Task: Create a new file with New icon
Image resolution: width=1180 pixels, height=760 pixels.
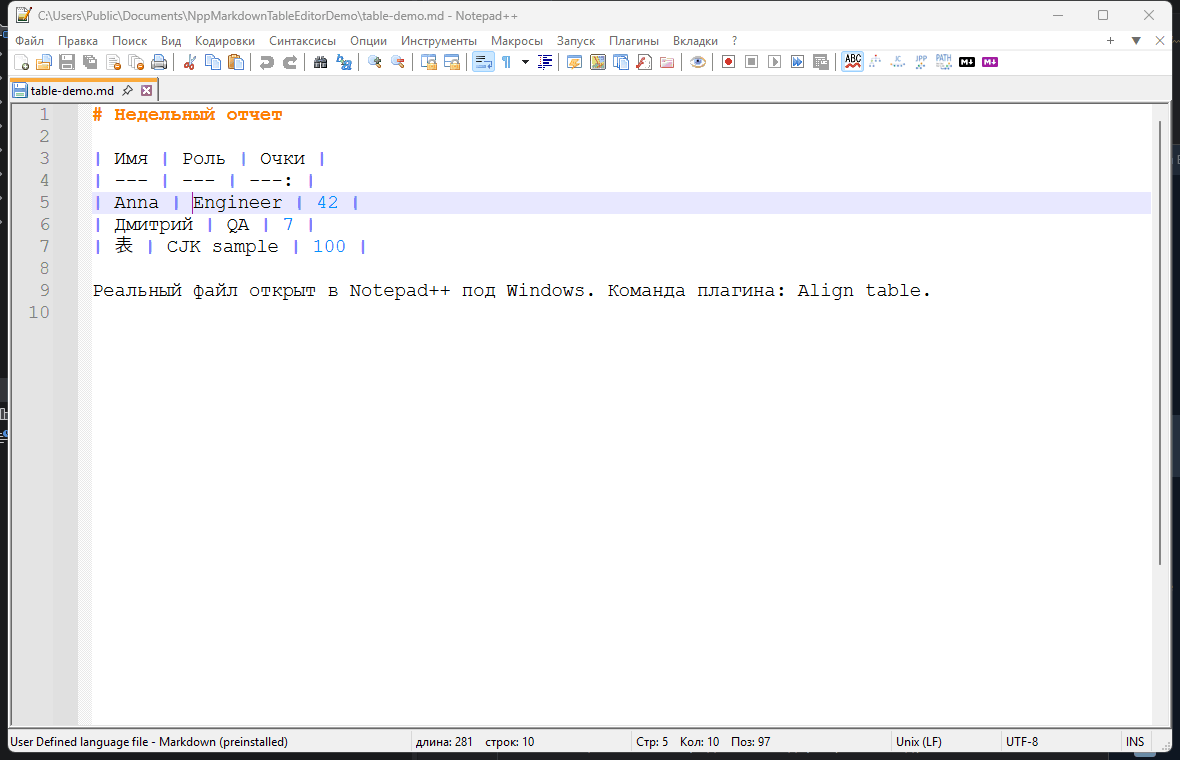Action: coord(21,62)
